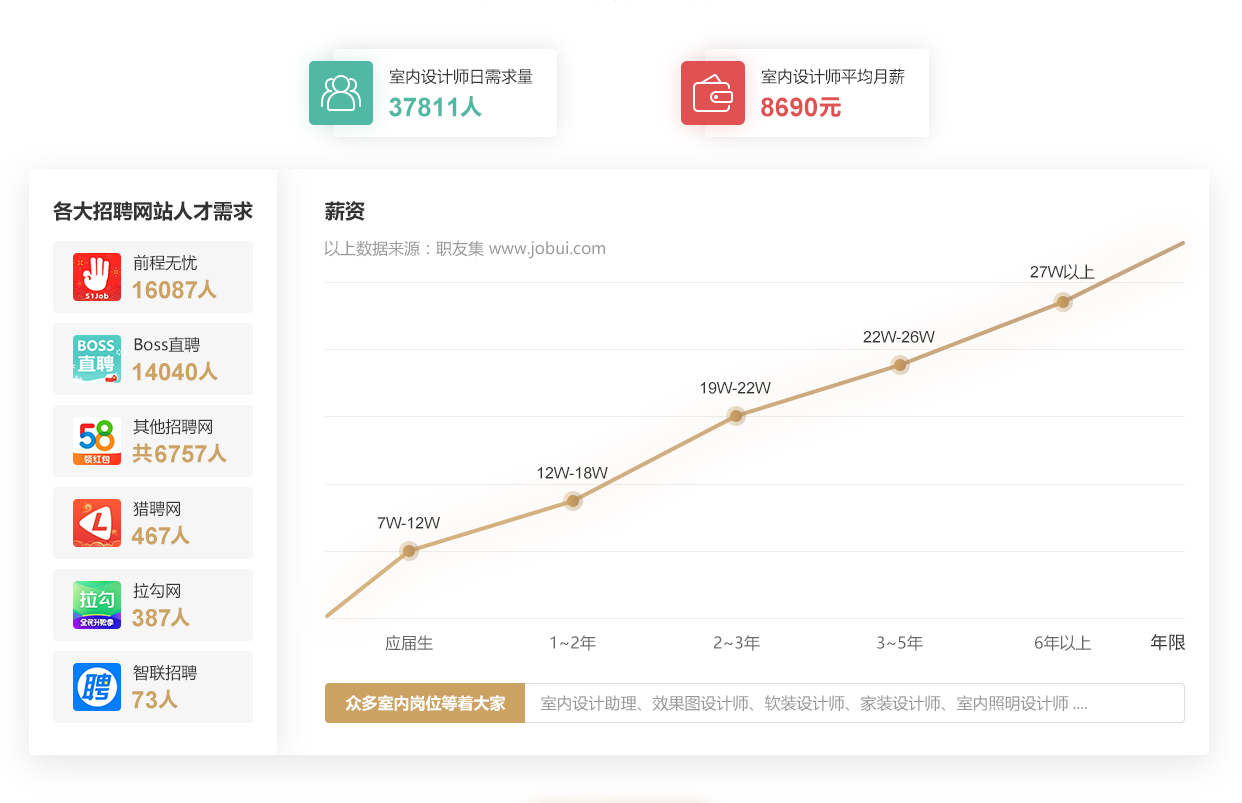The height and width of the screenshot is (803, 1242).
Task: Click the 58 其他招聘网 logo icon
Action: [x=97, y=441]
